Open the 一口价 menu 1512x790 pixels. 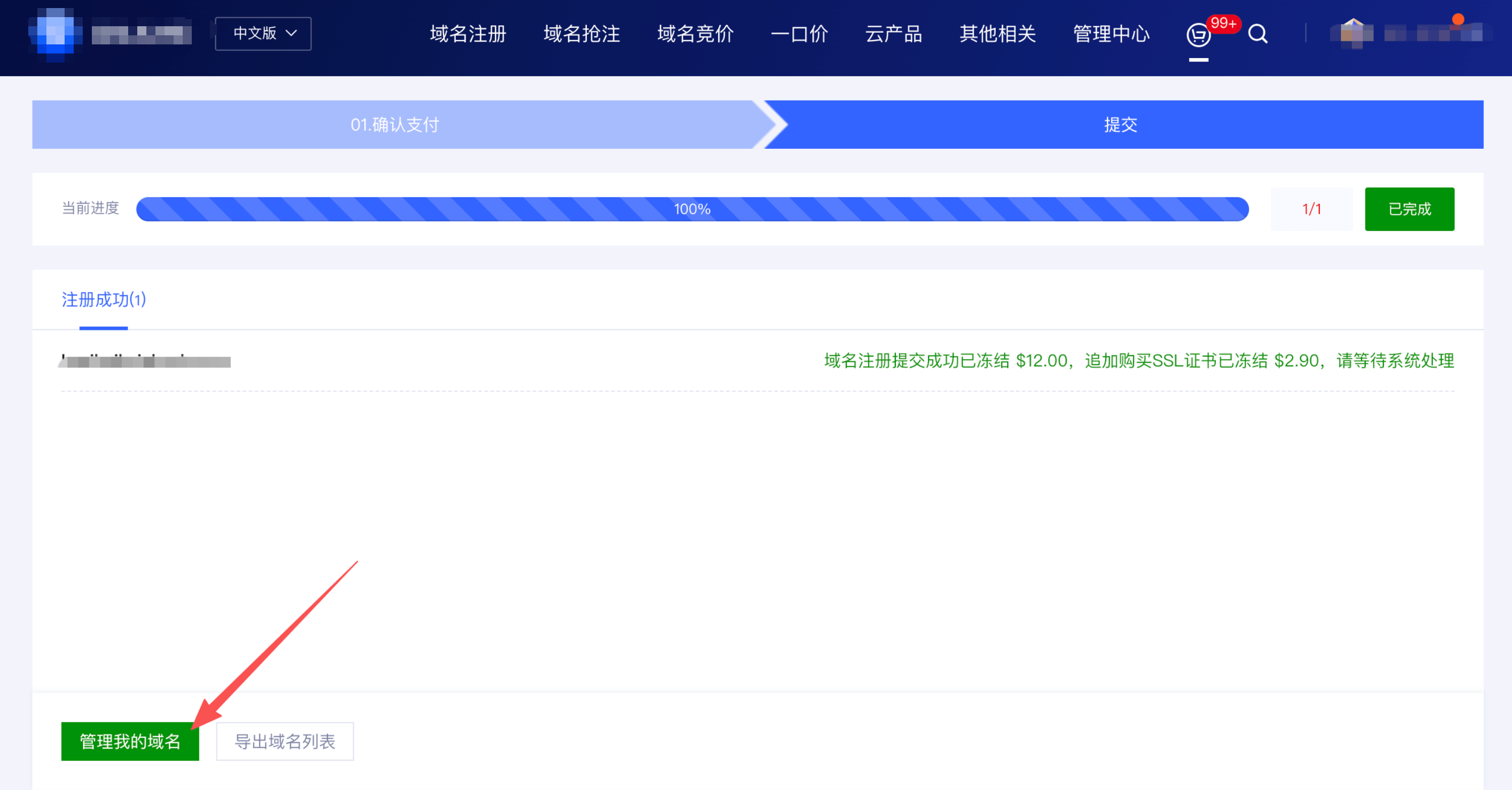click(x=799, y=34)
